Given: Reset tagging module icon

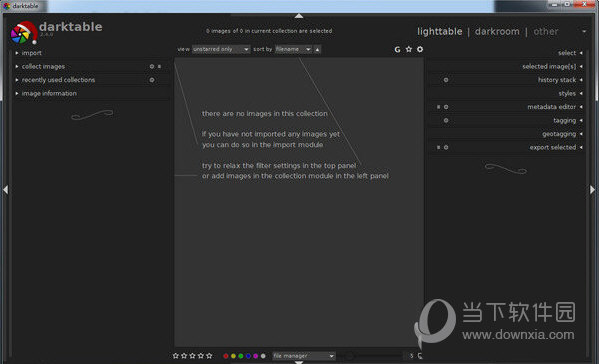Looking at the screenshot, I should pyautogui.click(x=446, y=120).
